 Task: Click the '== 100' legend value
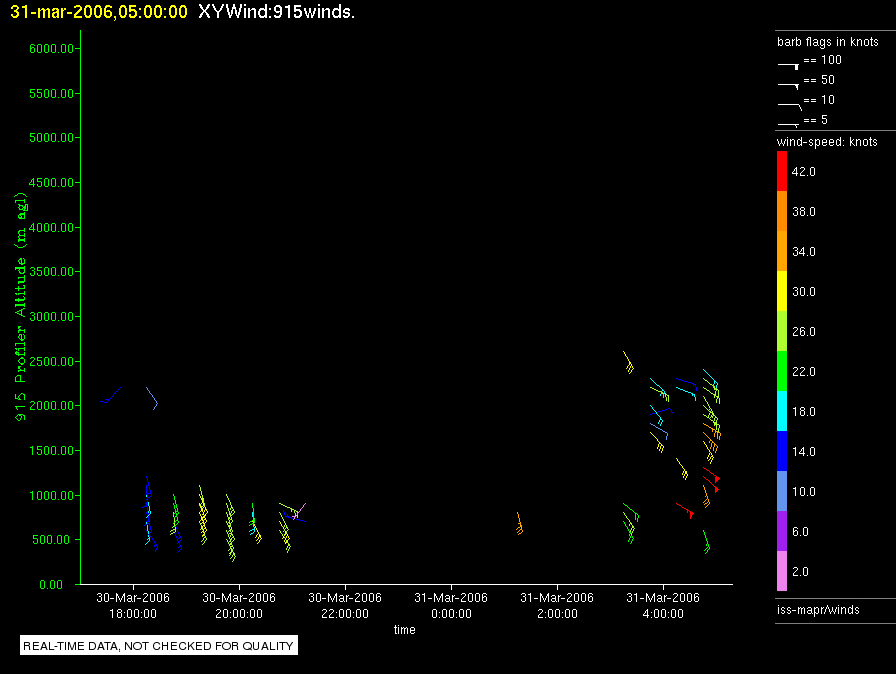coord(823,60)
